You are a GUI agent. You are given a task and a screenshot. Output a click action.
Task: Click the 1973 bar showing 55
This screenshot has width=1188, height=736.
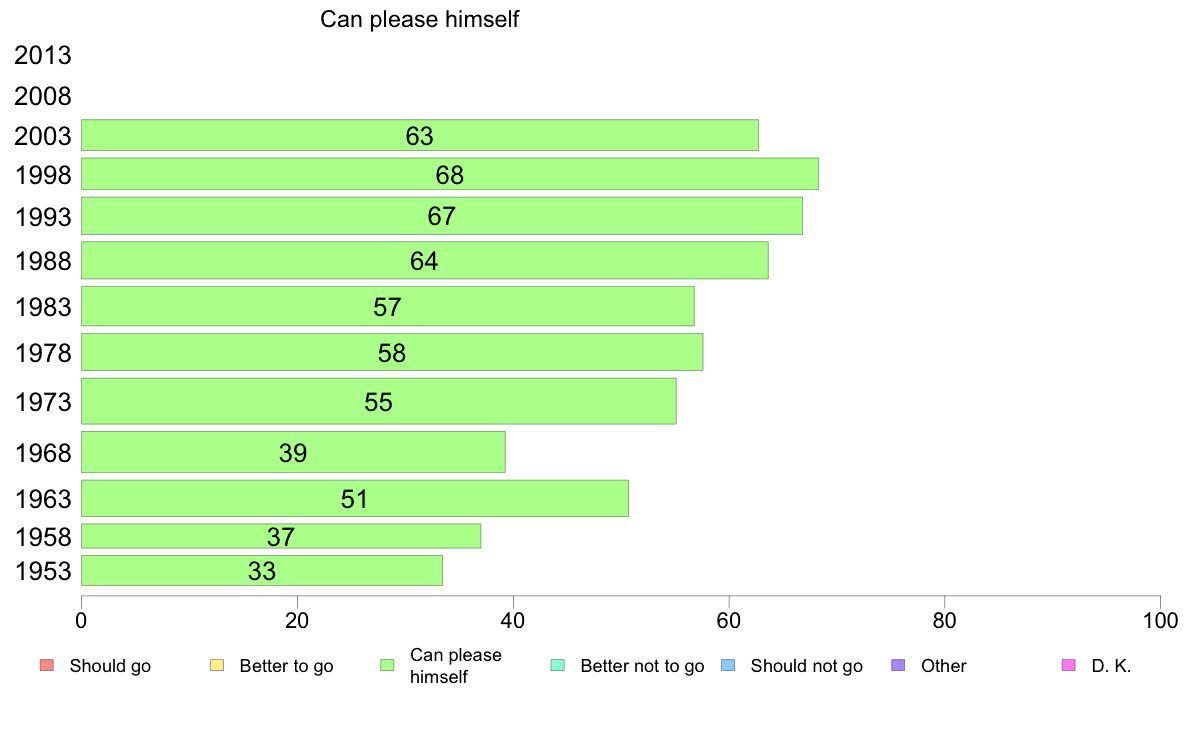[x=379, y=401]
